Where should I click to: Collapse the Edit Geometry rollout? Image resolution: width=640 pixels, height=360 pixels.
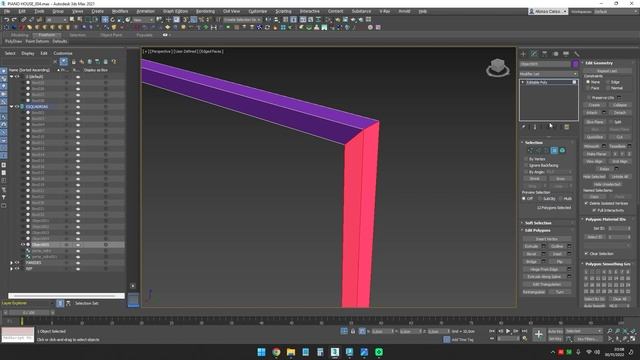click(599, 63)
